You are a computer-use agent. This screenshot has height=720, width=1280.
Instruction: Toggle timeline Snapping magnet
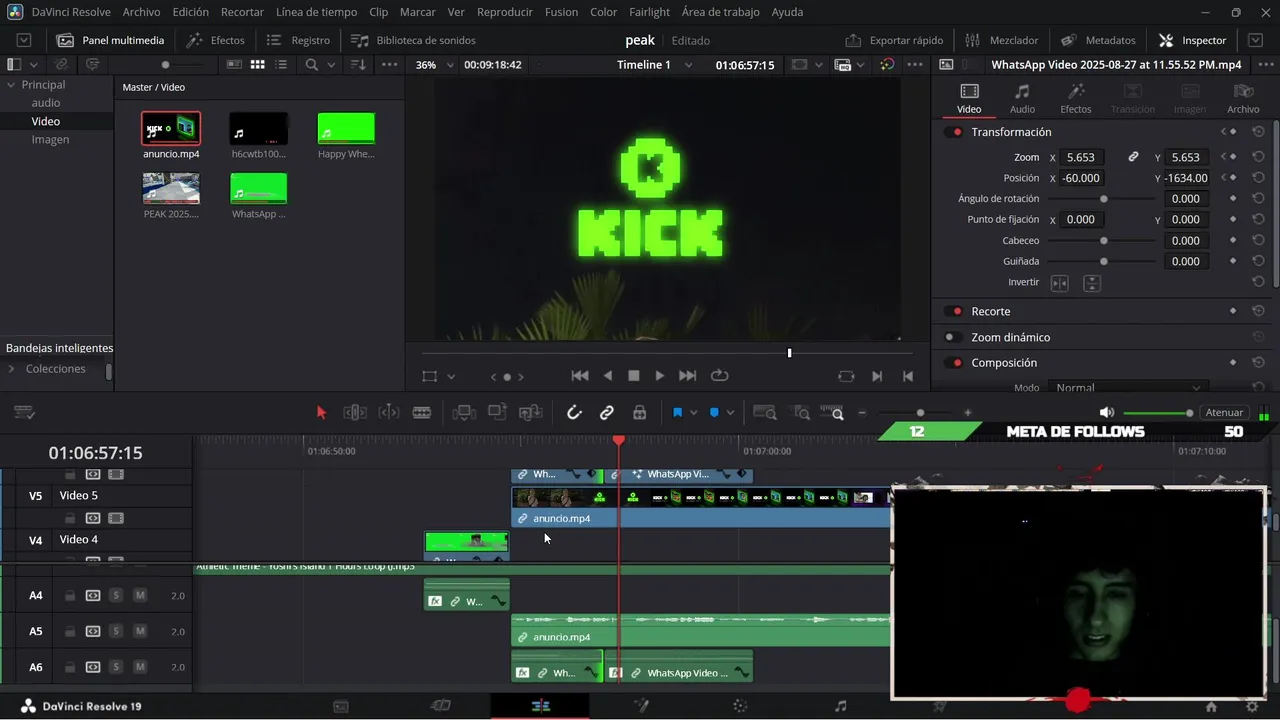coord(574,413)
